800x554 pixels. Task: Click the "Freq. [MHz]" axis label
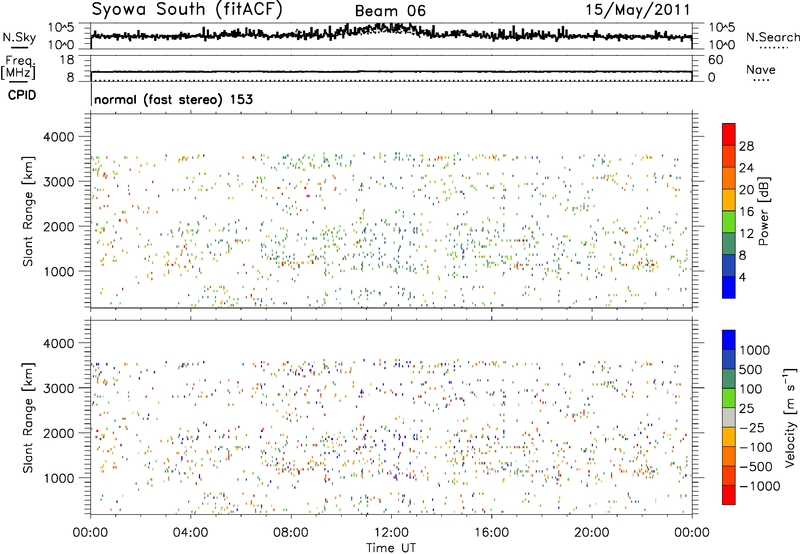[18, 67]
